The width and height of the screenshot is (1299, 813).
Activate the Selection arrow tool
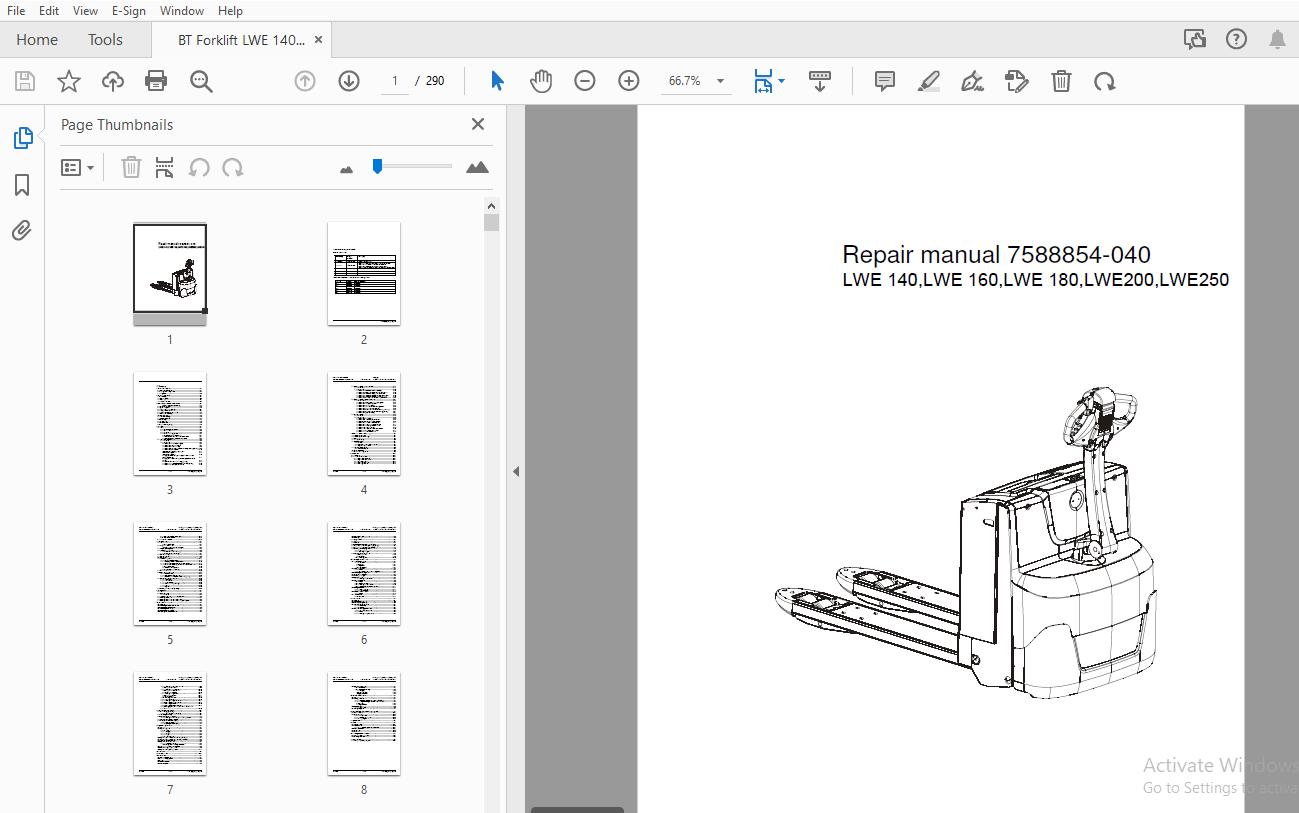coord(497,81)
